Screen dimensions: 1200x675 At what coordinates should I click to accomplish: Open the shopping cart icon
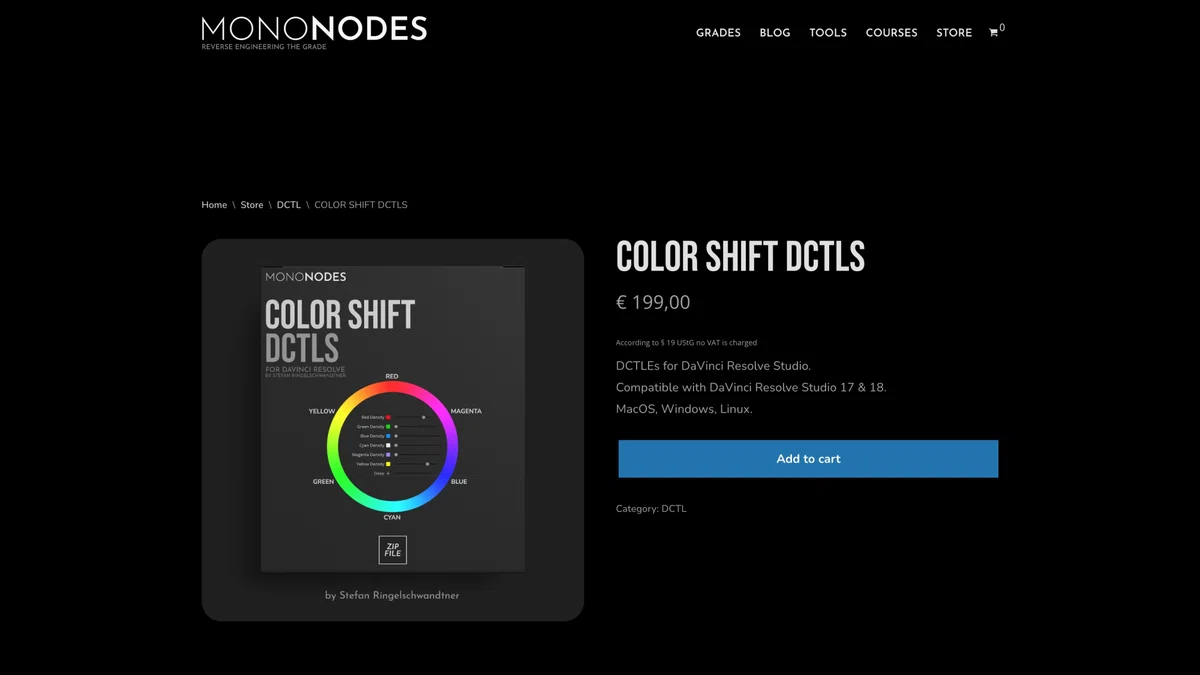[x=996, y=31]
